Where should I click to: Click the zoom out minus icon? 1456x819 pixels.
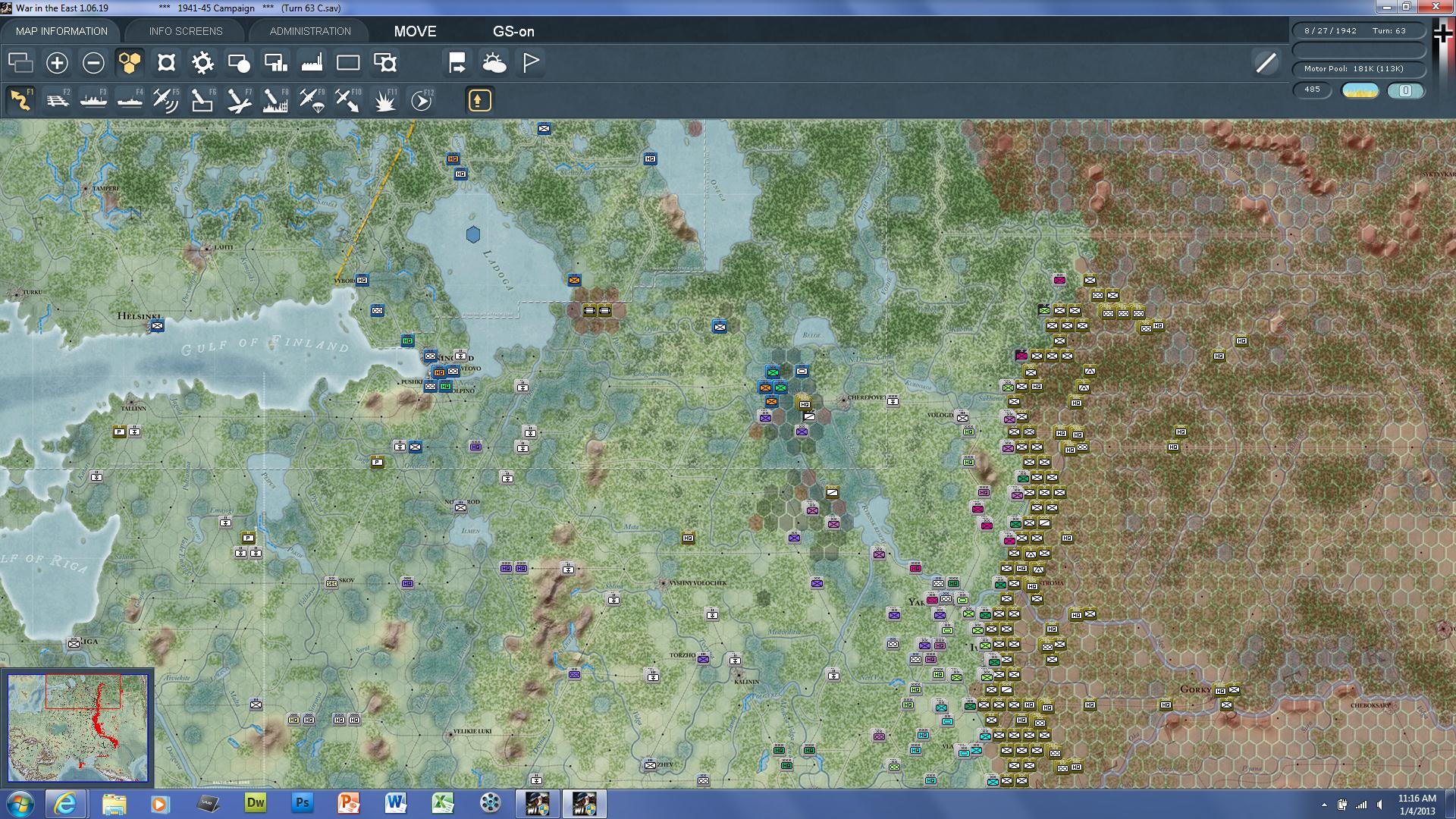93,63
